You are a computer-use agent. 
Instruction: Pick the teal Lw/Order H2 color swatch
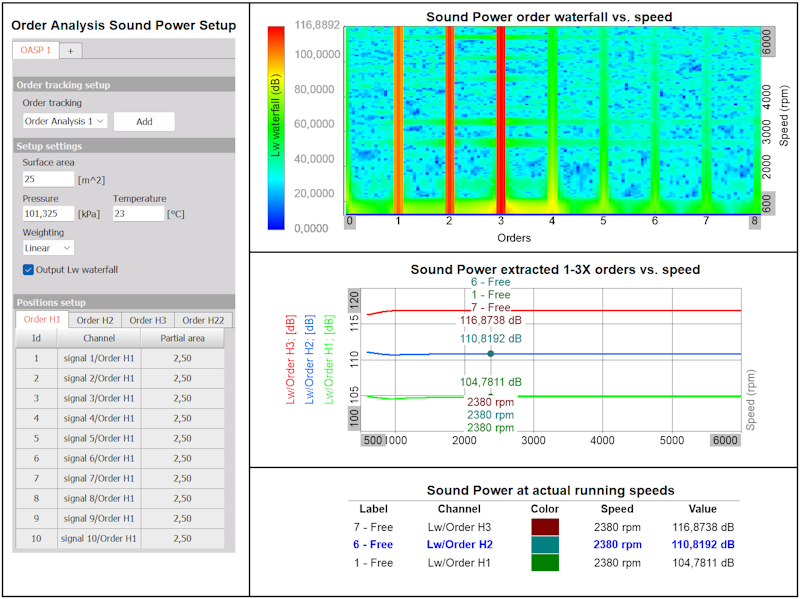coord(545,545)
